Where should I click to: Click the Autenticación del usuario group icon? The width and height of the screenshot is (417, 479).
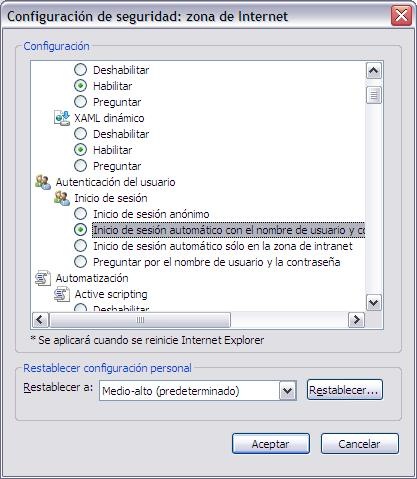tap(43, 182)
